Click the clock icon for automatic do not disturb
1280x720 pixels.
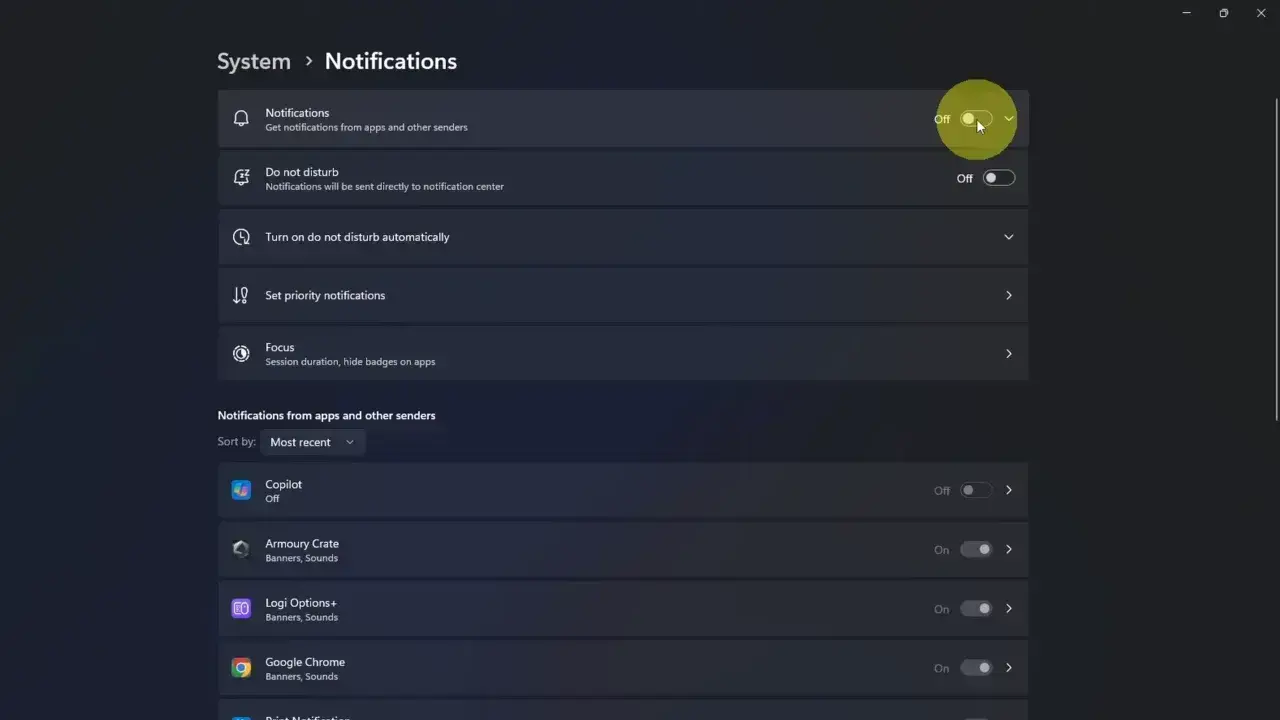[x=241, y=237]
